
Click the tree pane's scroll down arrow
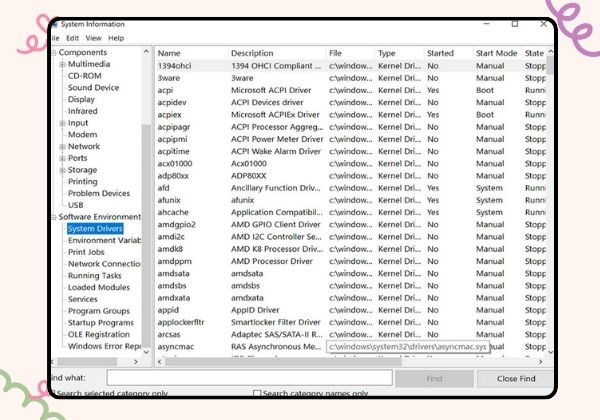click(x=146, y=352)
